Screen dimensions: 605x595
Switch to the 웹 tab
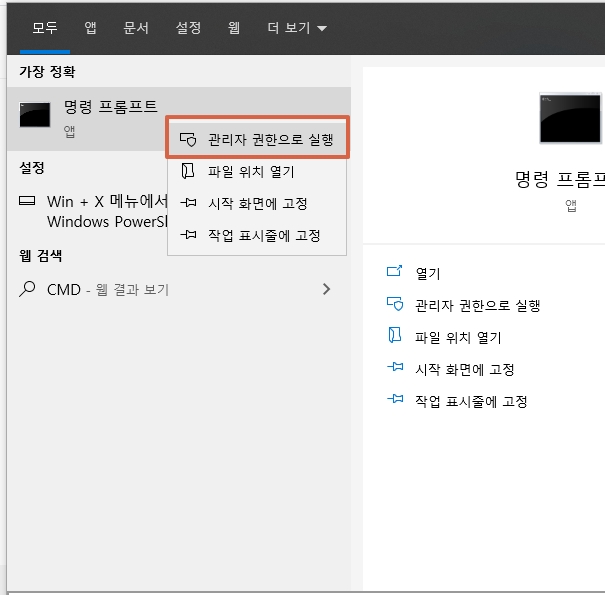pos(234,28)
